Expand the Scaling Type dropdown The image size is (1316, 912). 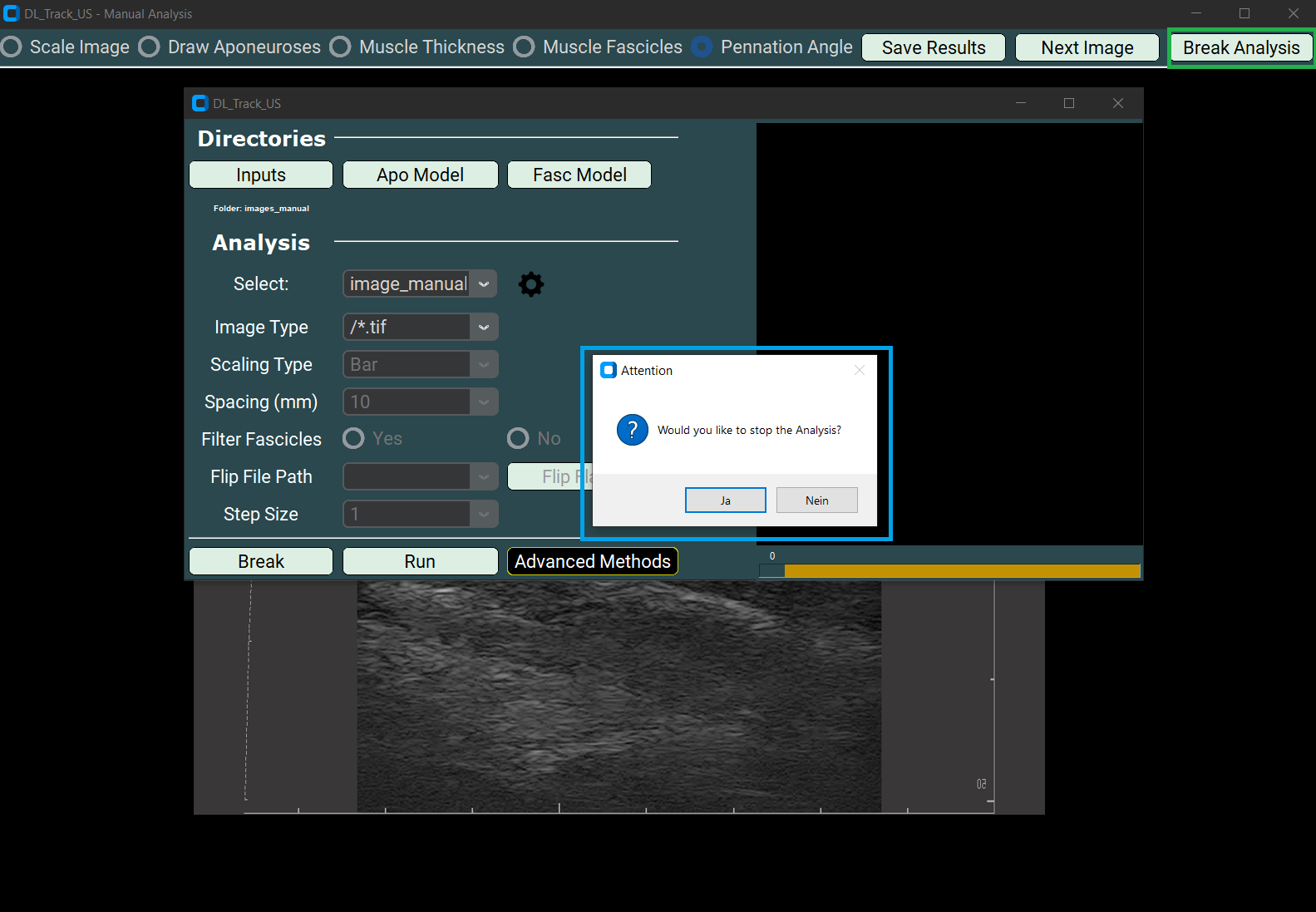click(483, 365)
